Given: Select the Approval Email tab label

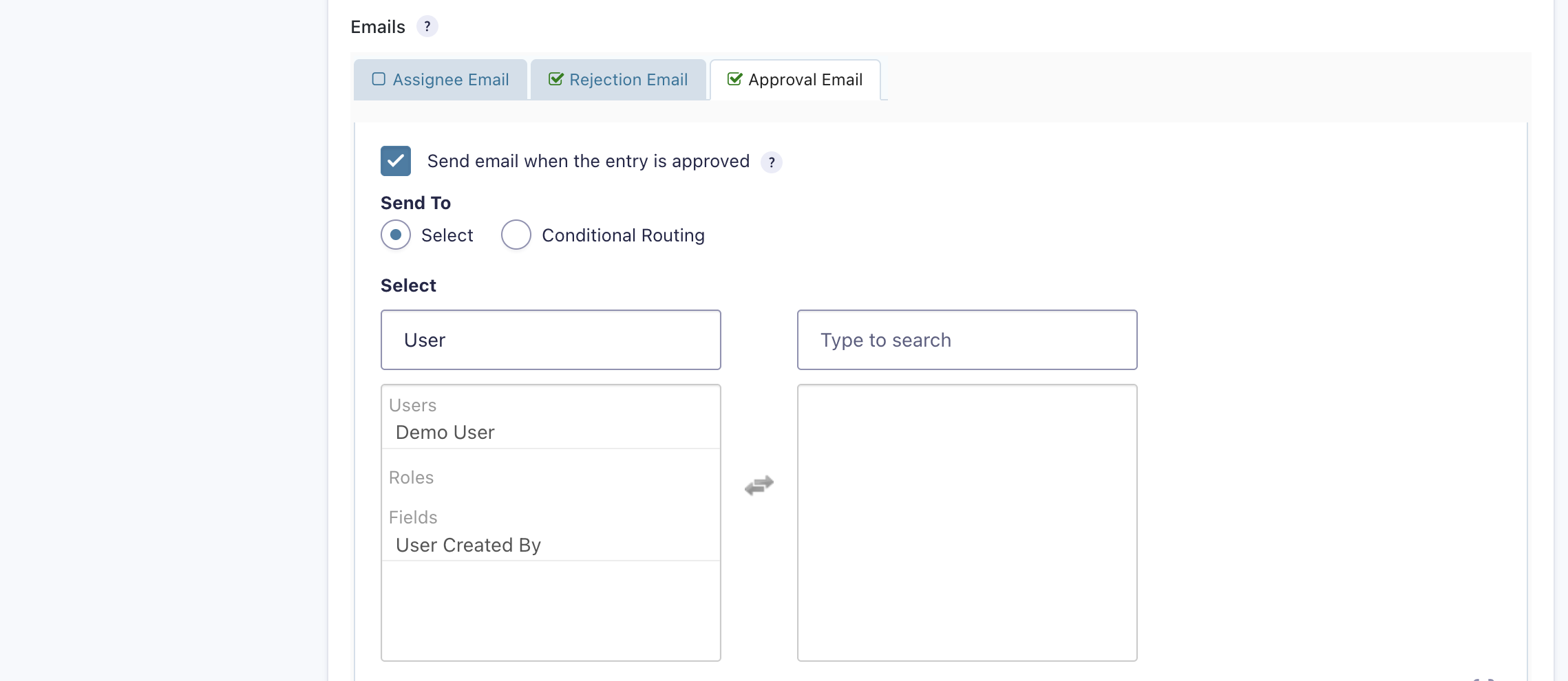Looking at the screenshot, I should click(805, 80).
